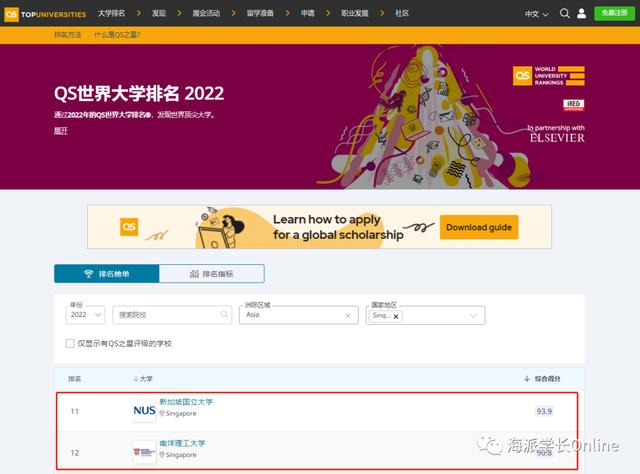The image size is (640, 474).
Task: Click the Nanyang Technological University logo
Action: (144, 452)
